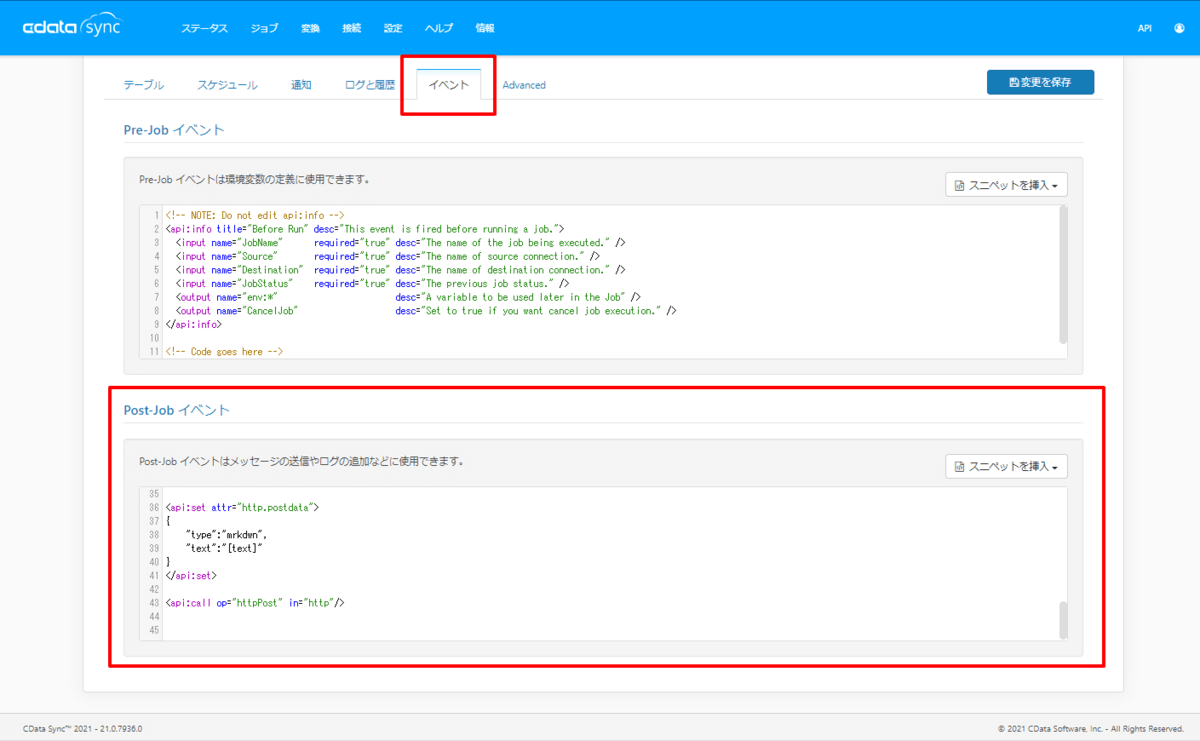The height and width of the screenshot is (741, 1200).
Task: Expand the Post-Job スニペットを挿入 dropdown
Action: tap(1007, 466)
